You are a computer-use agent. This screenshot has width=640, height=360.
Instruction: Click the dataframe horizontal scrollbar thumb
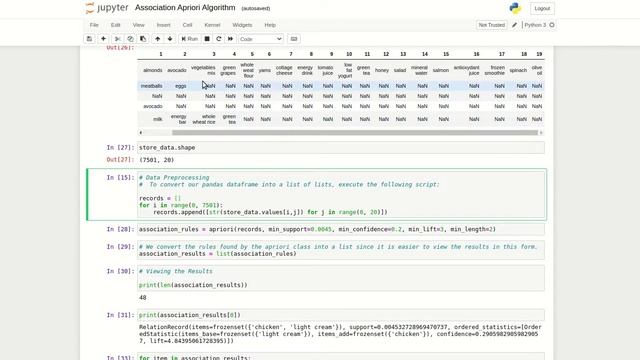pyautogui.click(x=355, y=133)
